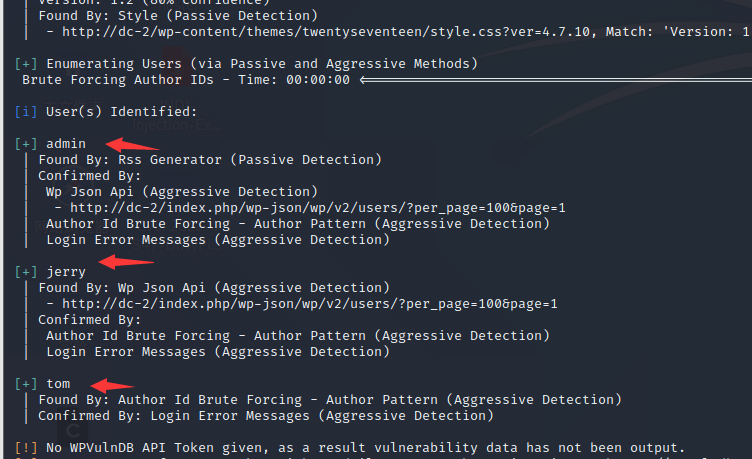Click the [+] marker beside tom
This screenshot has height=459, width=752.
click(27, 384)
